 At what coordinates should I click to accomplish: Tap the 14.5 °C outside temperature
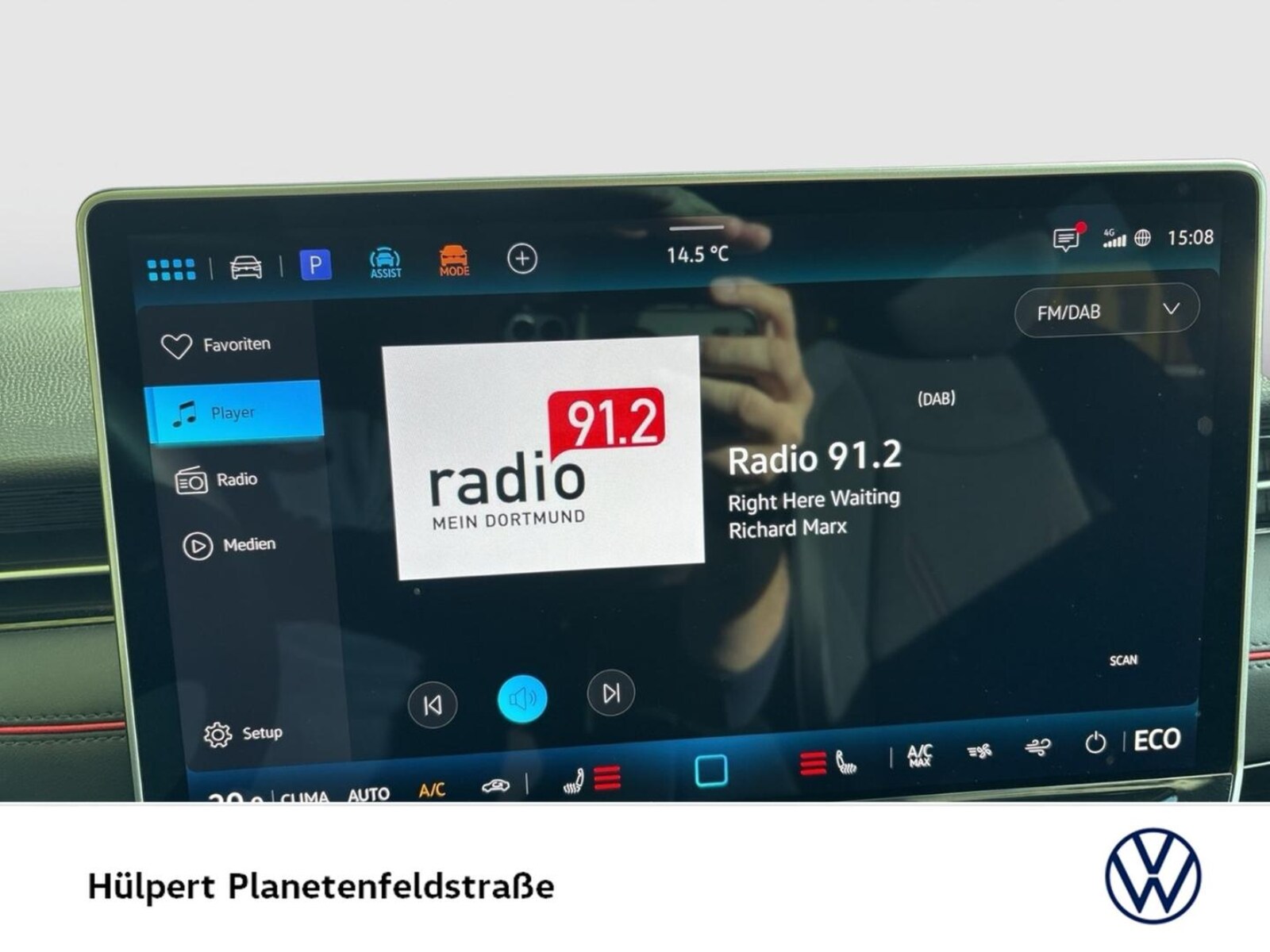[697, 255]
